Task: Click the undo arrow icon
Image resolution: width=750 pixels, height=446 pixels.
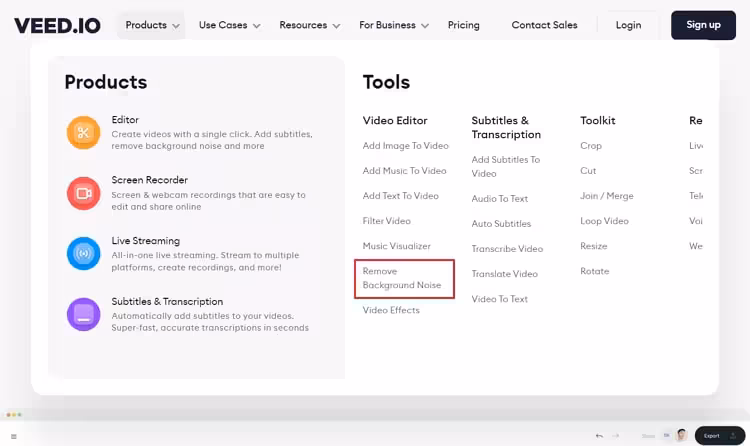Action: point(599,436)
